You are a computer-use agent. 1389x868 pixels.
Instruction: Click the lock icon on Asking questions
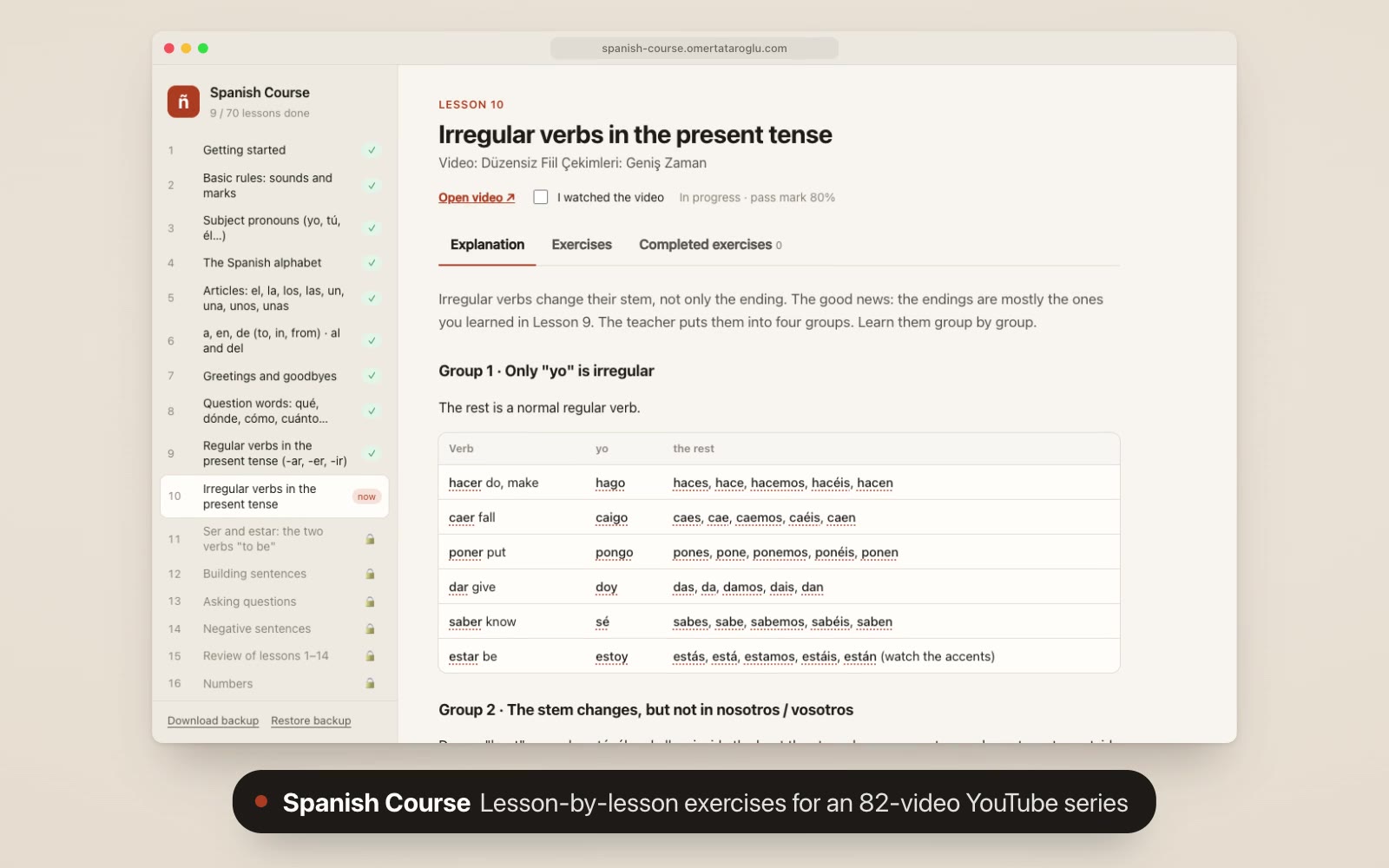[x=370, y=602]
